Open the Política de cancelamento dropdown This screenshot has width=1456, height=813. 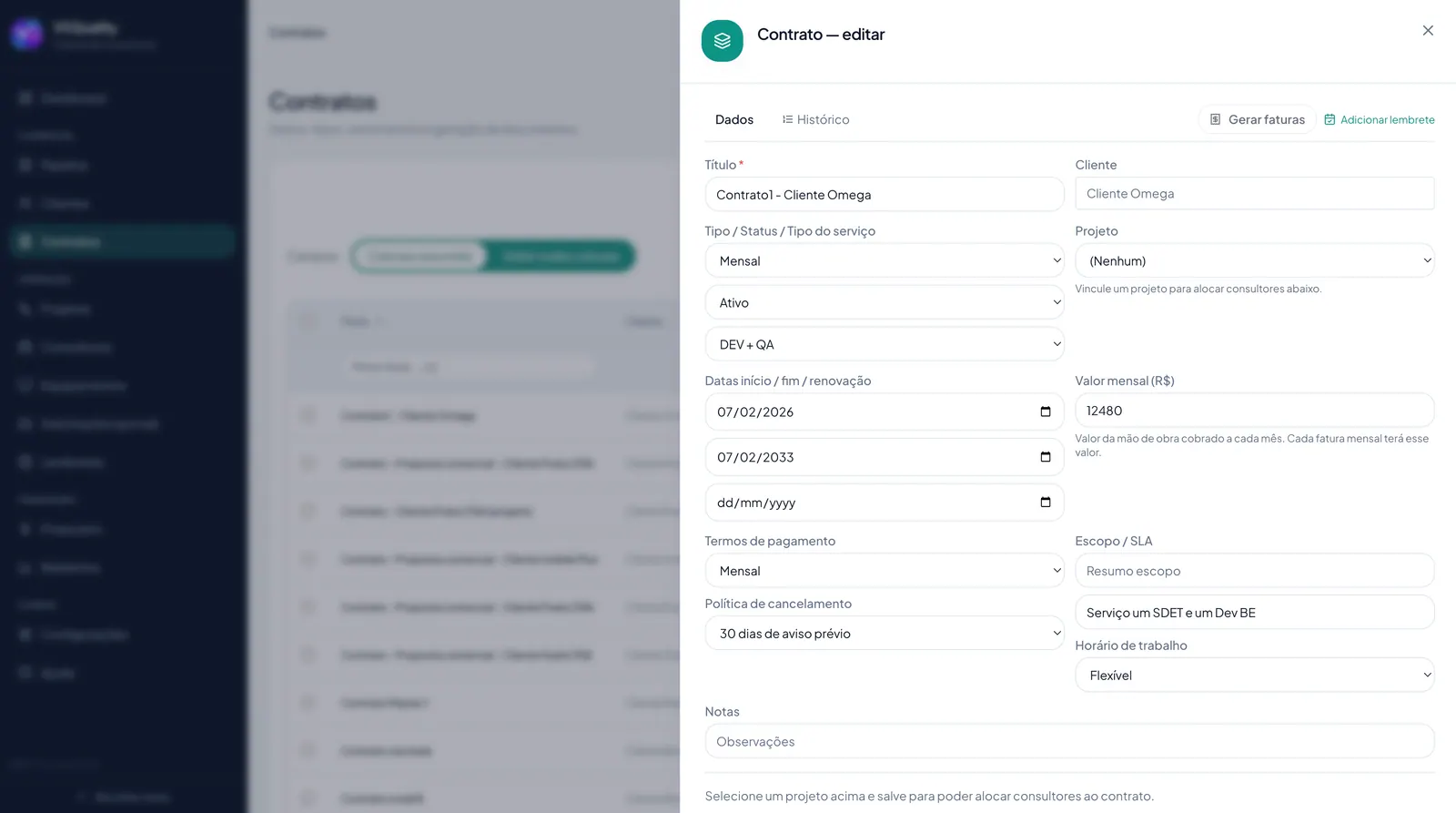[x=885, y=634]
